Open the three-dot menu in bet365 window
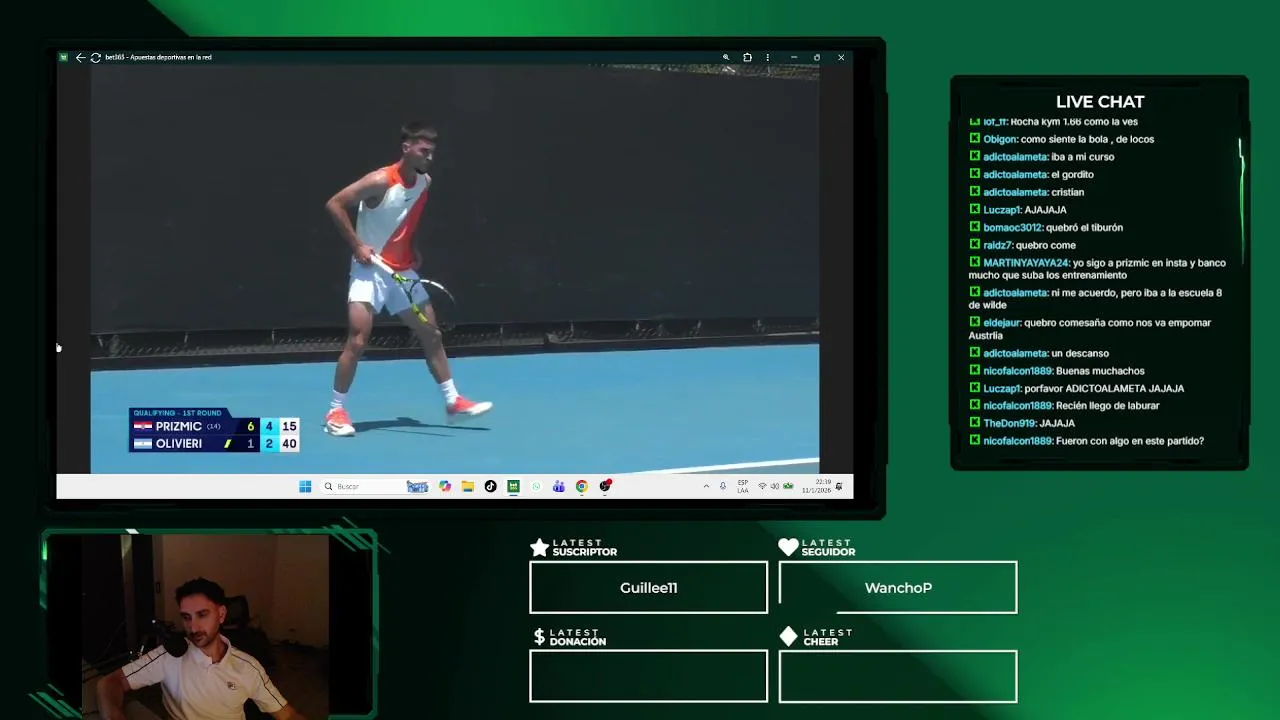 pos(767,57)
